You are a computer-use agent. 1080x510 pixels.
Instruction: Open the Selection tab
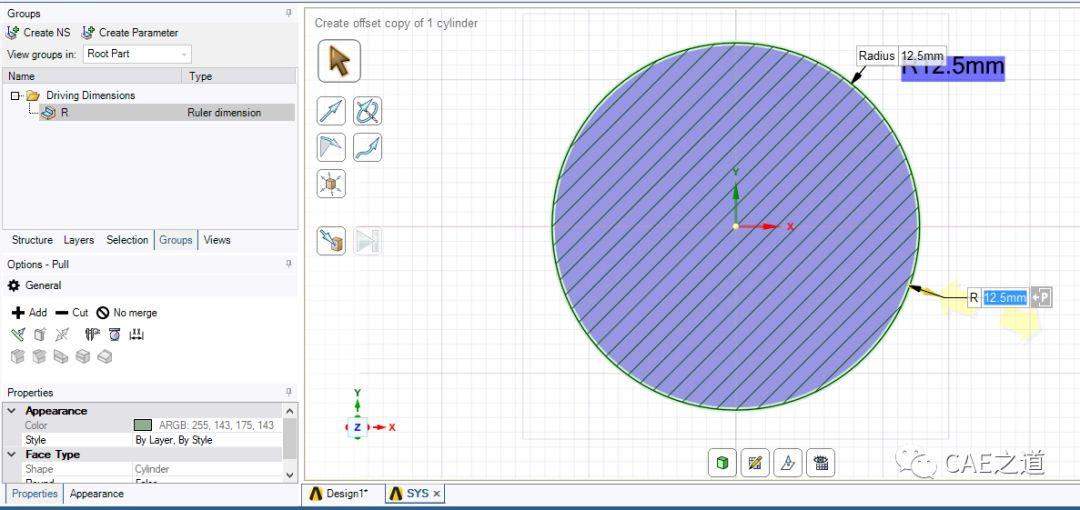pyautogui.click(x=127, y=240)
